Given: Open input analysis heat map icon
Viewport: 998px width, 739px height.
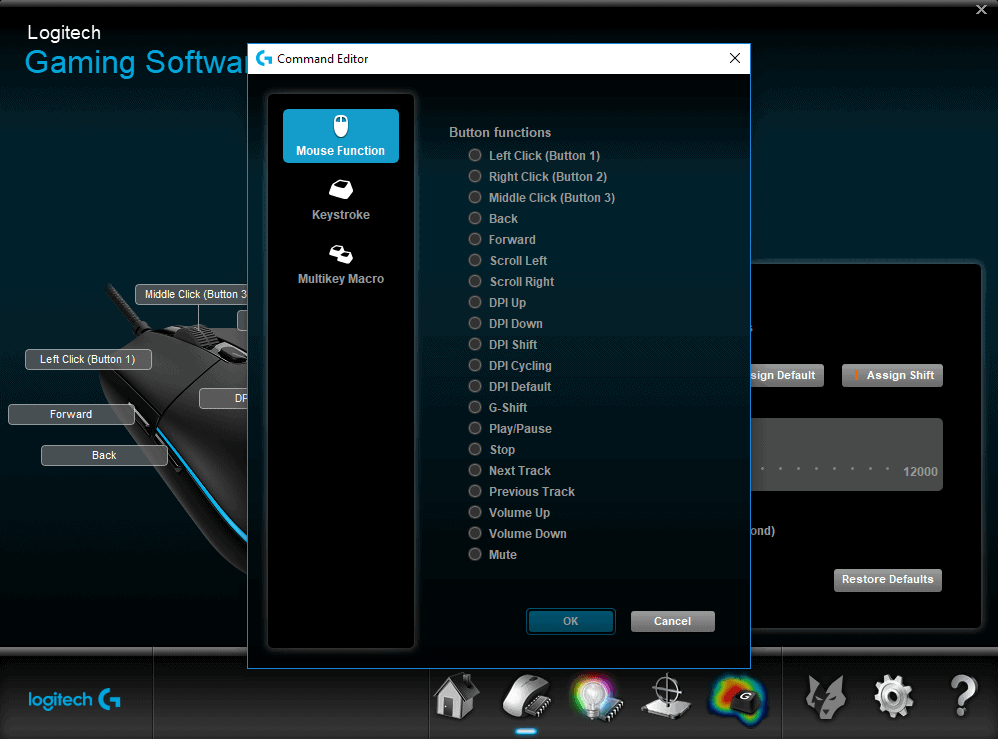Looking at the screenshot, I should point(737,700).
